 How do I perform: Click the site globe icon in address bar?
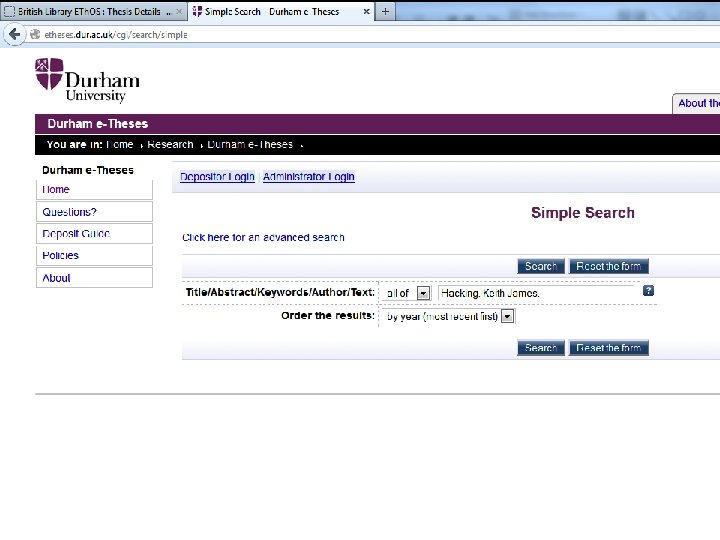(35, 34)
